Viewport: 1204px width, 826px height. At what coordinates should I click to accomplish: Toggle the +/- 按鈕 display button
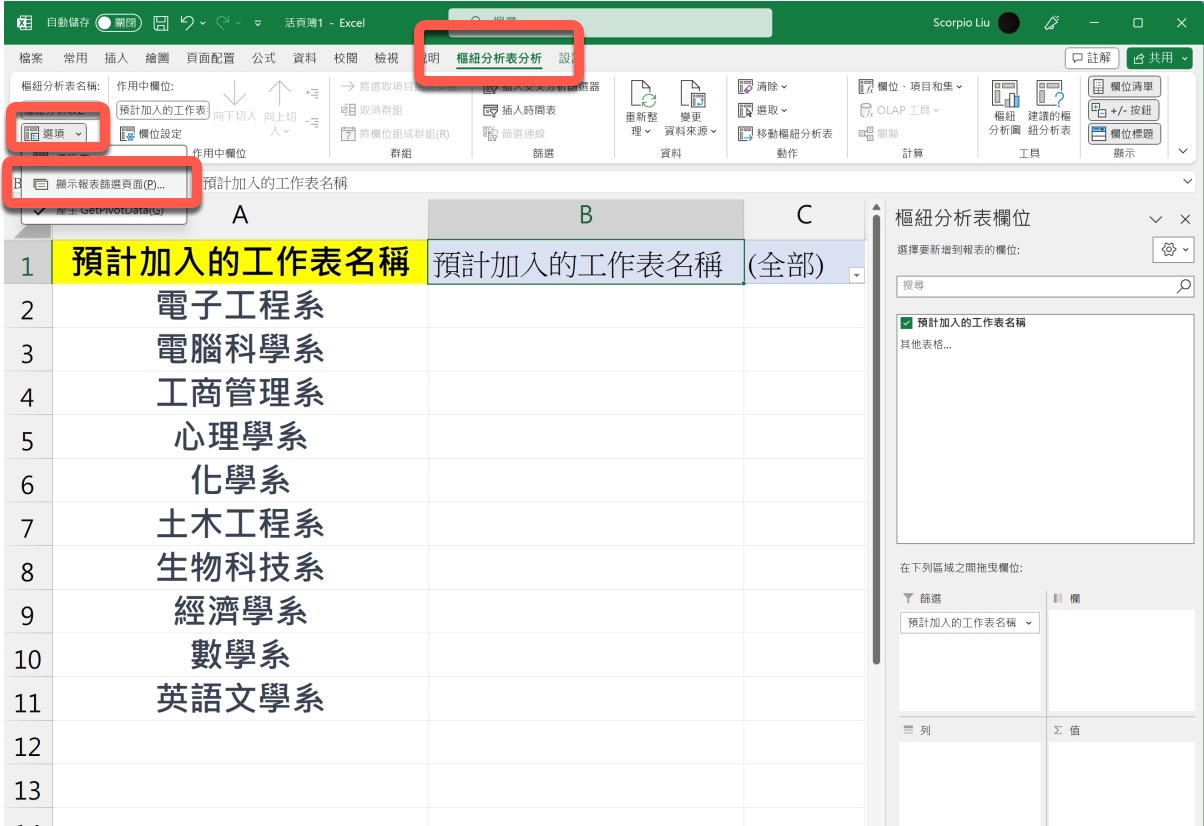pos(1124,110)
